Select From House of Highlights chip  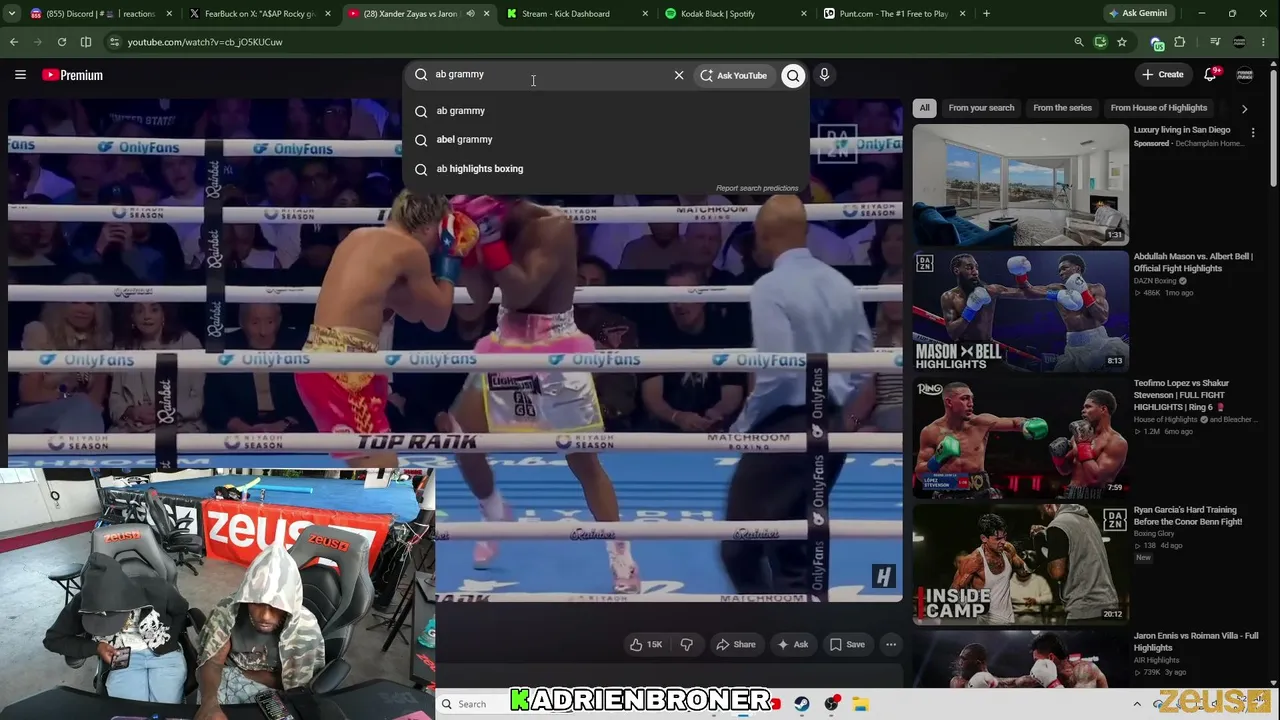1158,108
